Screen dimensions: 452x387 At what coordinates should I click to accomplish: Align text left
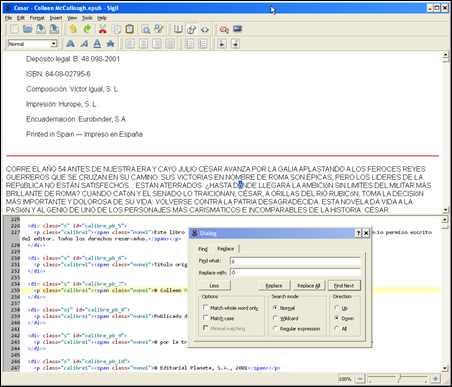click(x=130, y=44)
